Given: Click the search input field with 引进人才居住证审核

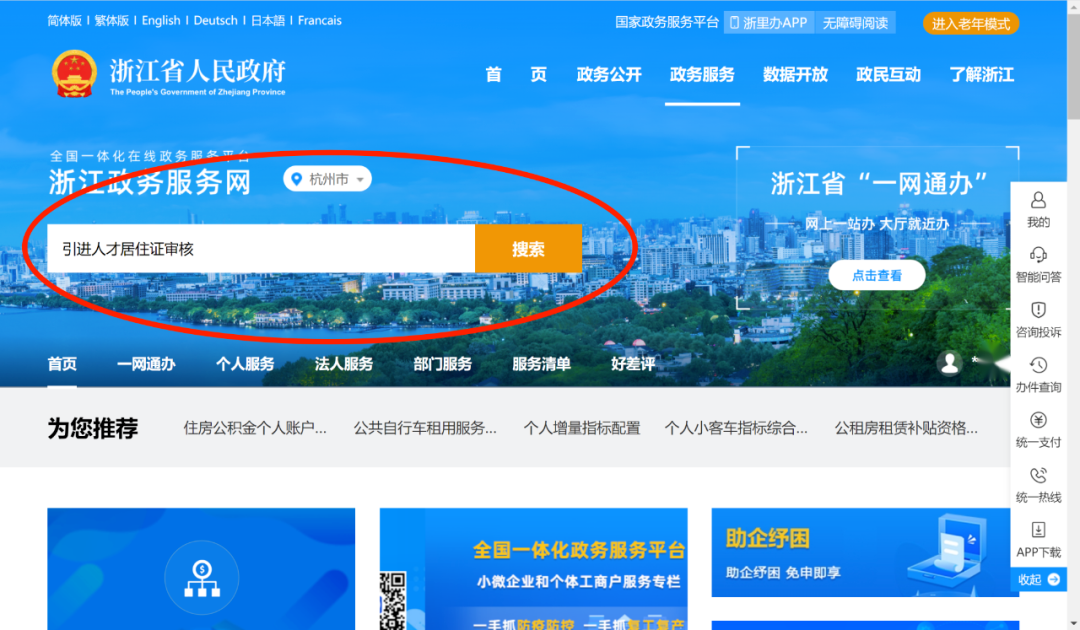Looking at the screenshot, I should (260, 249).
